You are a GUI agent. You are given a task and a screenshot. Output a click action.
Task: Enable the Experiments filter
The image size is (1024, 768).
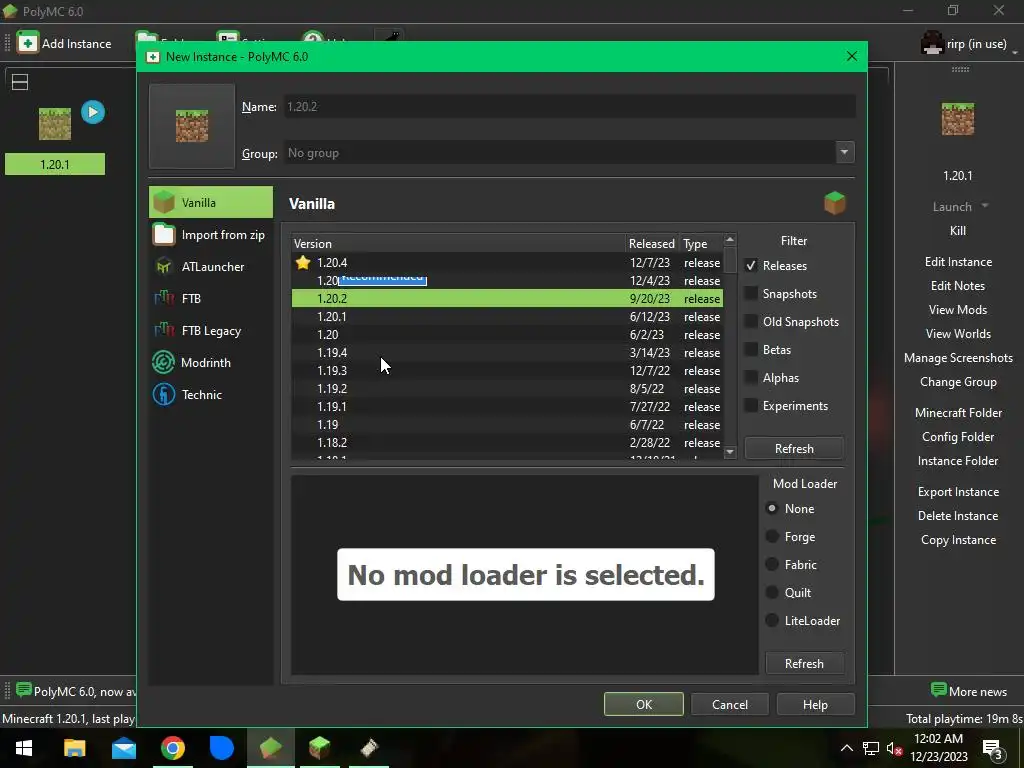click(x=751, y=406)
